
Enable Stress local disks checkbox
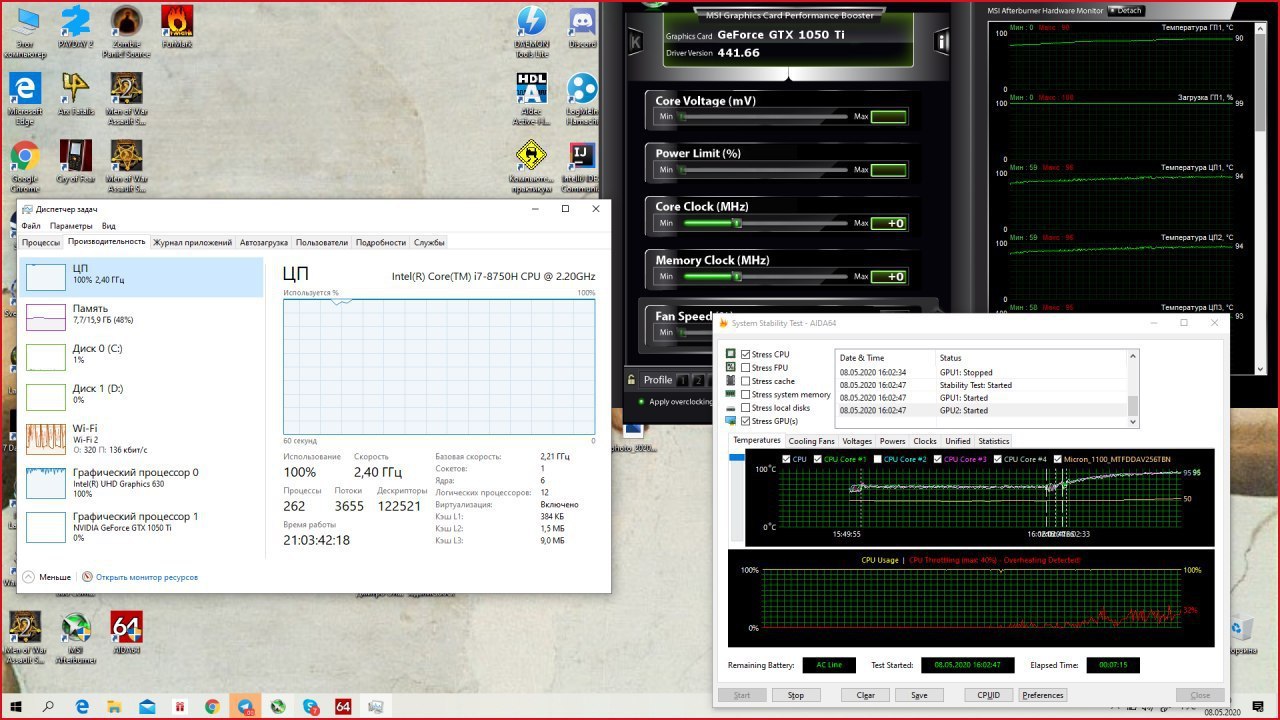(x=745, y=408)
